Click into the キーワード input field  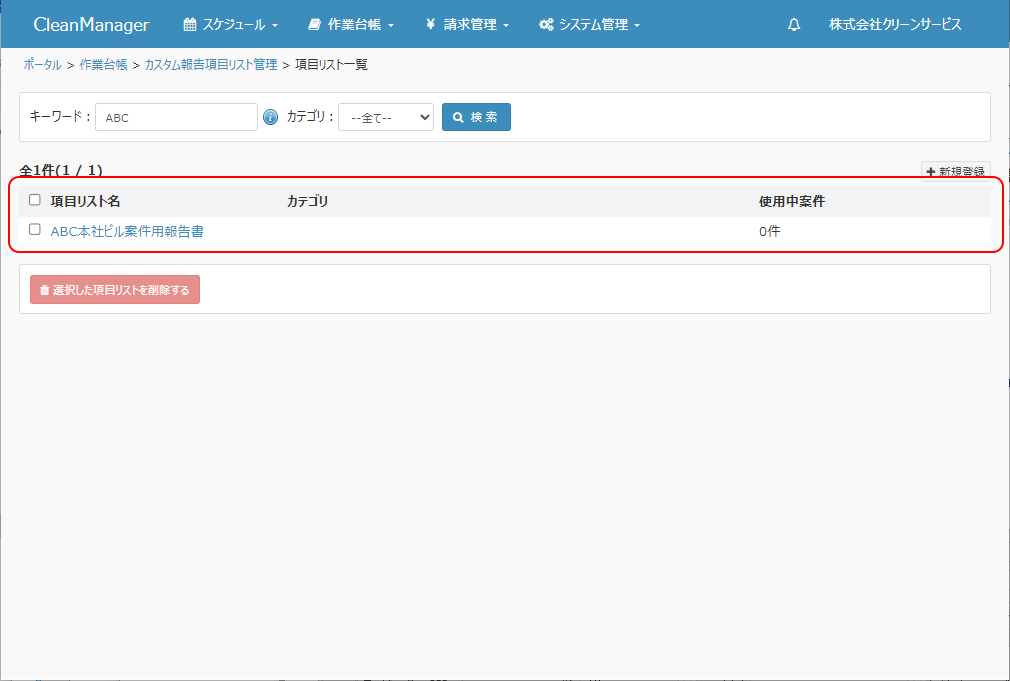pos(176,117)
